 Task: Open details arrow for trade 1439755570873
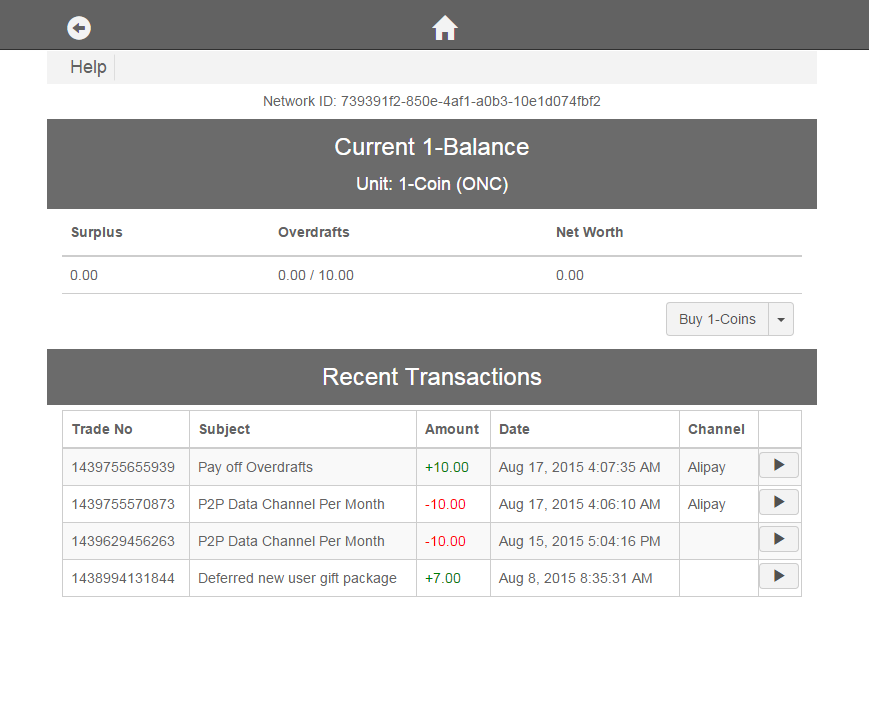coord(778,502)
